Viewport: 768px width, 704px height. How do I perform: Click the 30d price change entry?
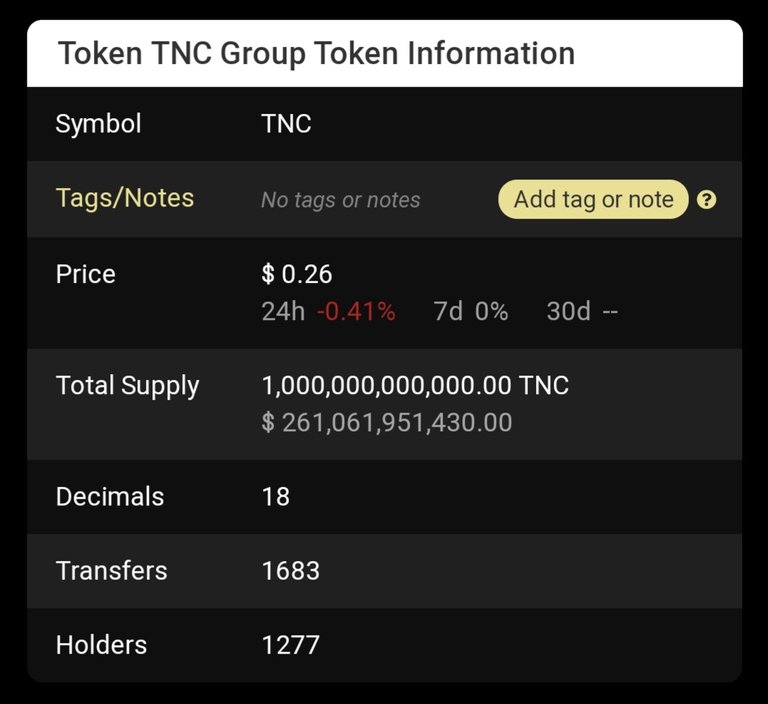[582, 312]
